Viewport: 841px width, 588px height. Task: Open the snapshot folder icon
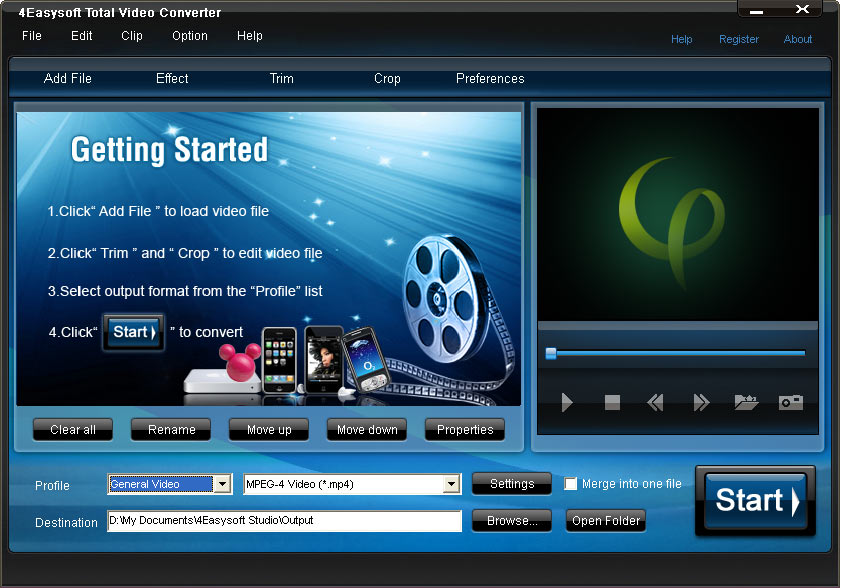[x=746, y=403]
